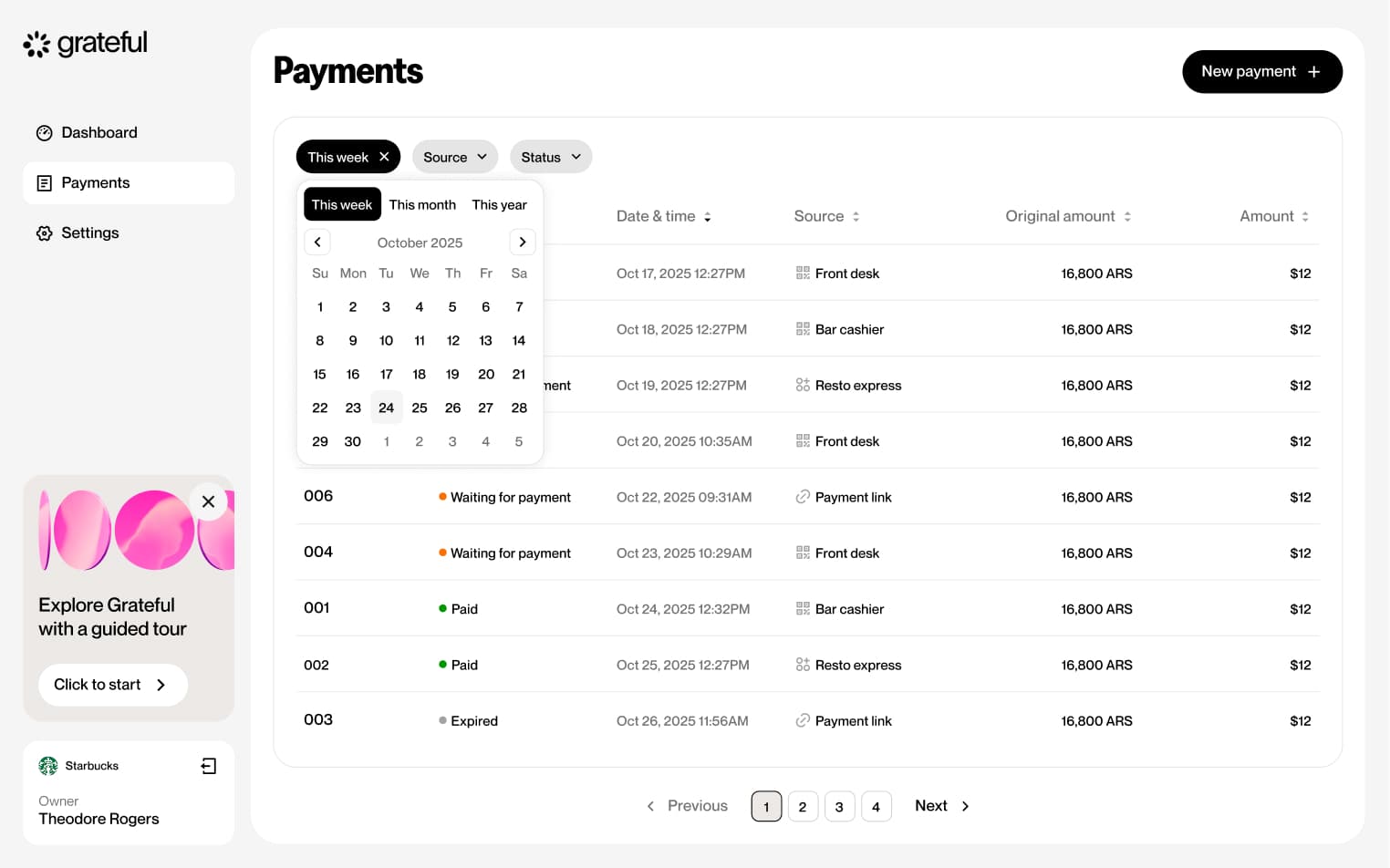Open the Status filter dropdown
The image size is (1390, 868).
(x=550, y=157)
